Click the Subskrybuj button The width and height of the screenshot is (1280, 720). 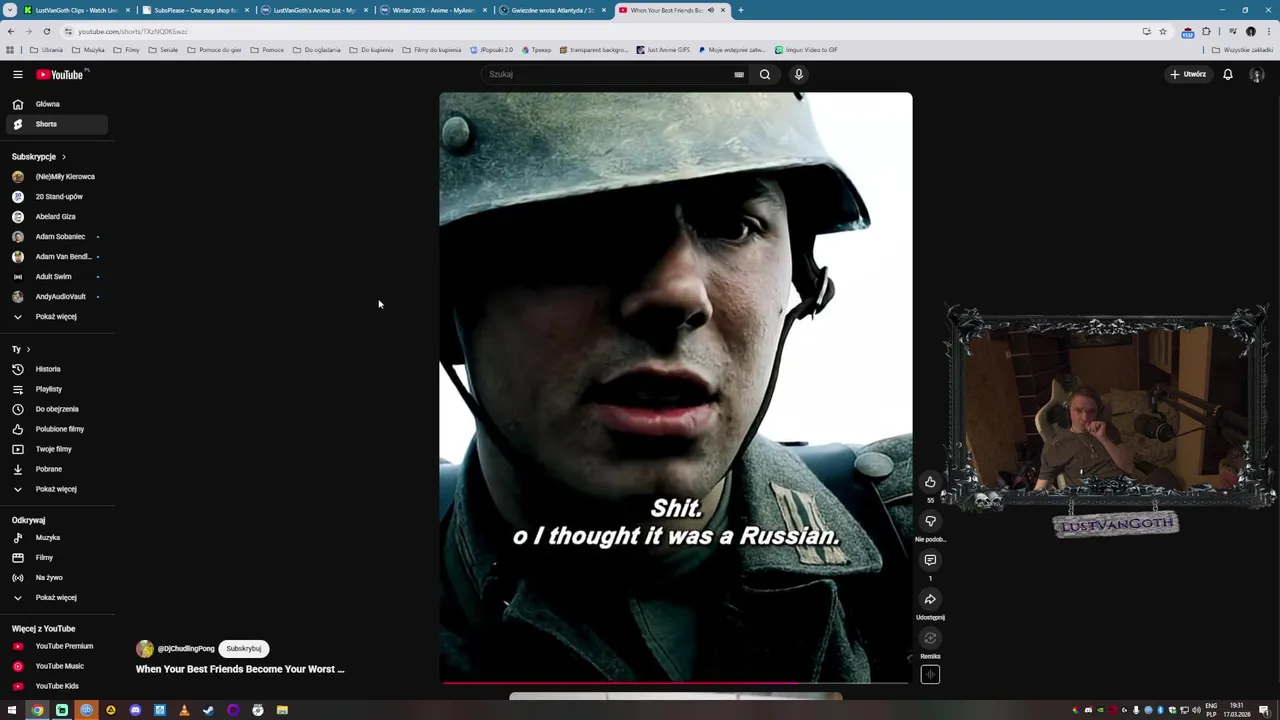(x=243, y=648)
